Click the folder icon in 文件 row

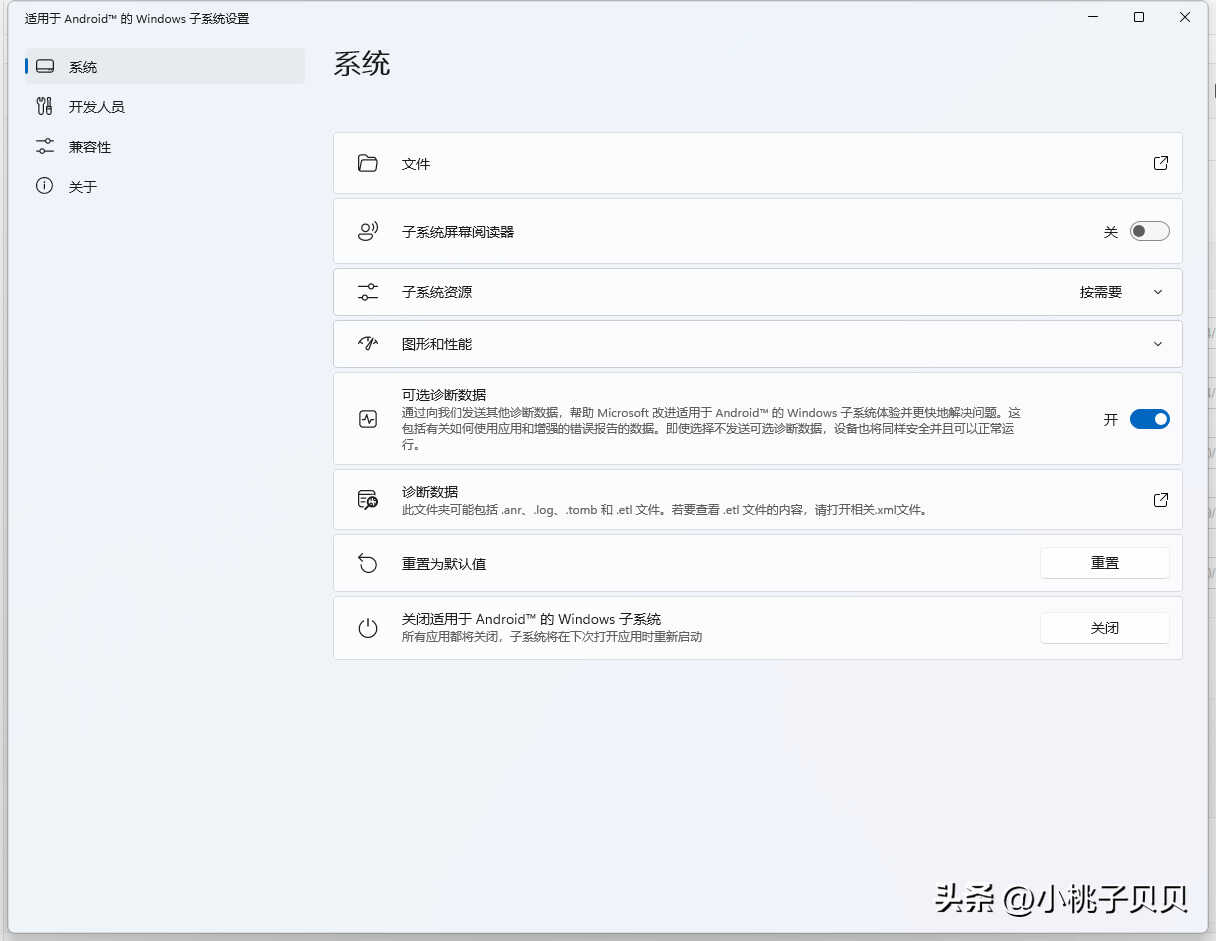(x=368, y=163)
